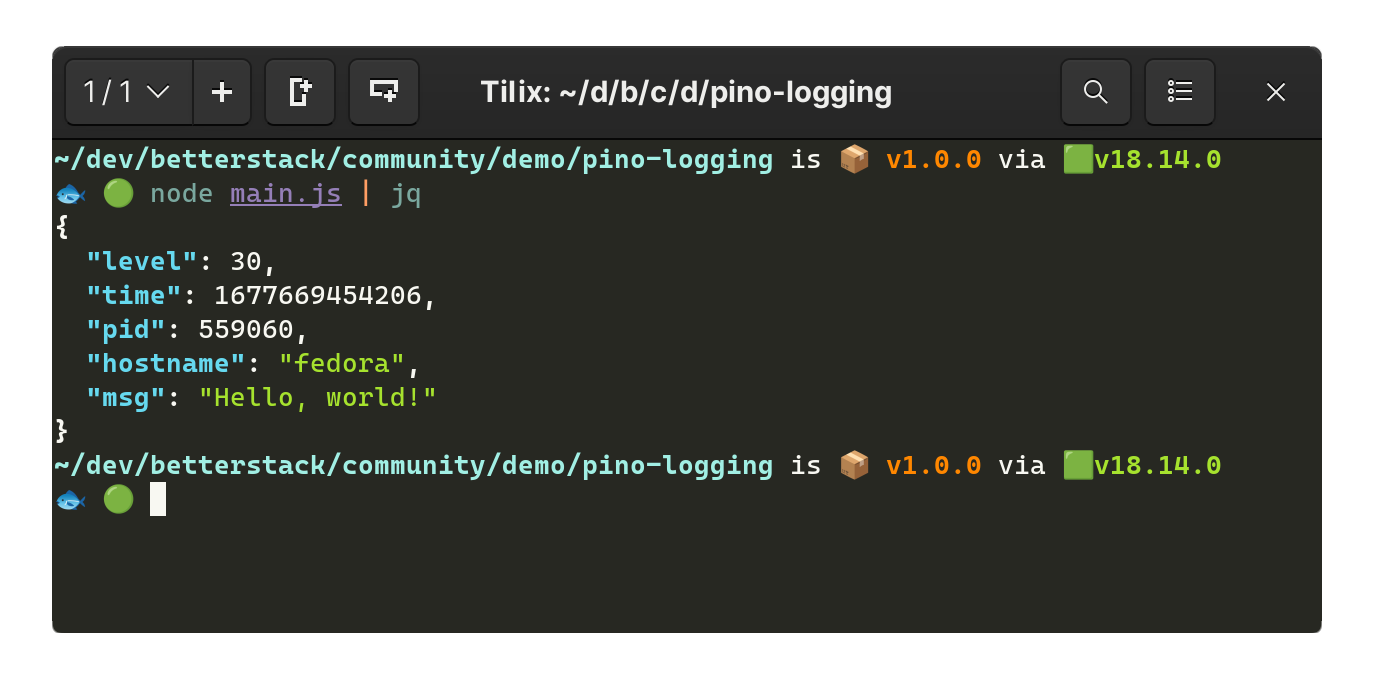The height and width of the screenshot is (692, 1374).
Task: Click the time value 1677669454206
Action: click(x=318, y=295)
